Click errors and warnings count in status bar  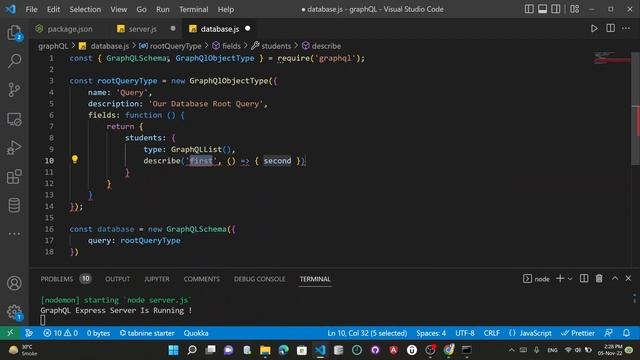click(x=60, y=333)
